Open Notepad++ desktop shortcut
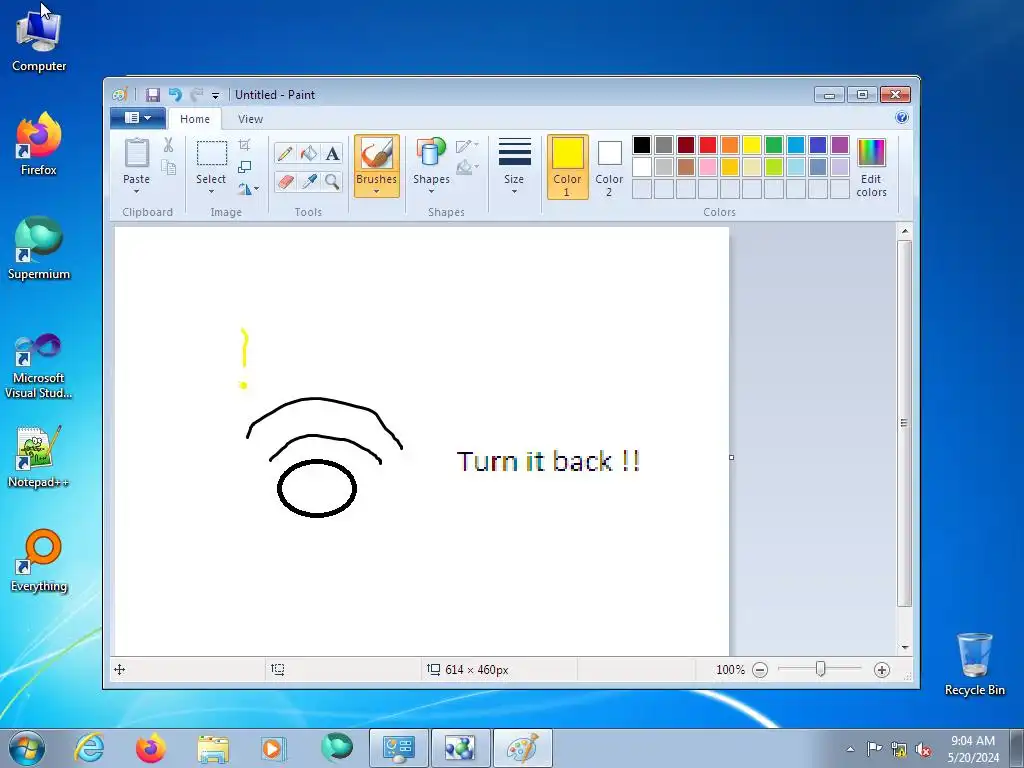This screenshot has height=768, width=1024. click(x=39, y=456)
